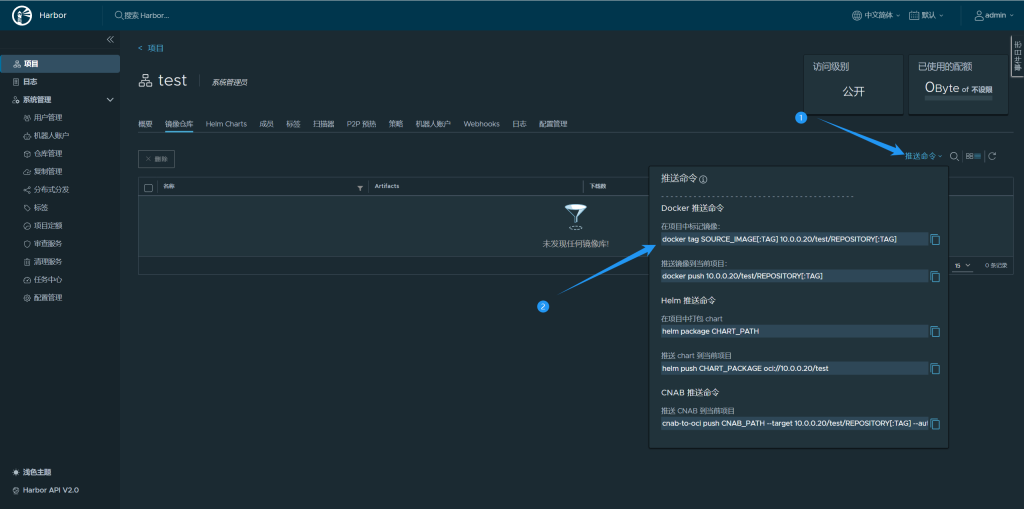The height and width of the screenshot is (509, 1024).
Task: Copy the helm package command
Action: (x=935, y=331)
